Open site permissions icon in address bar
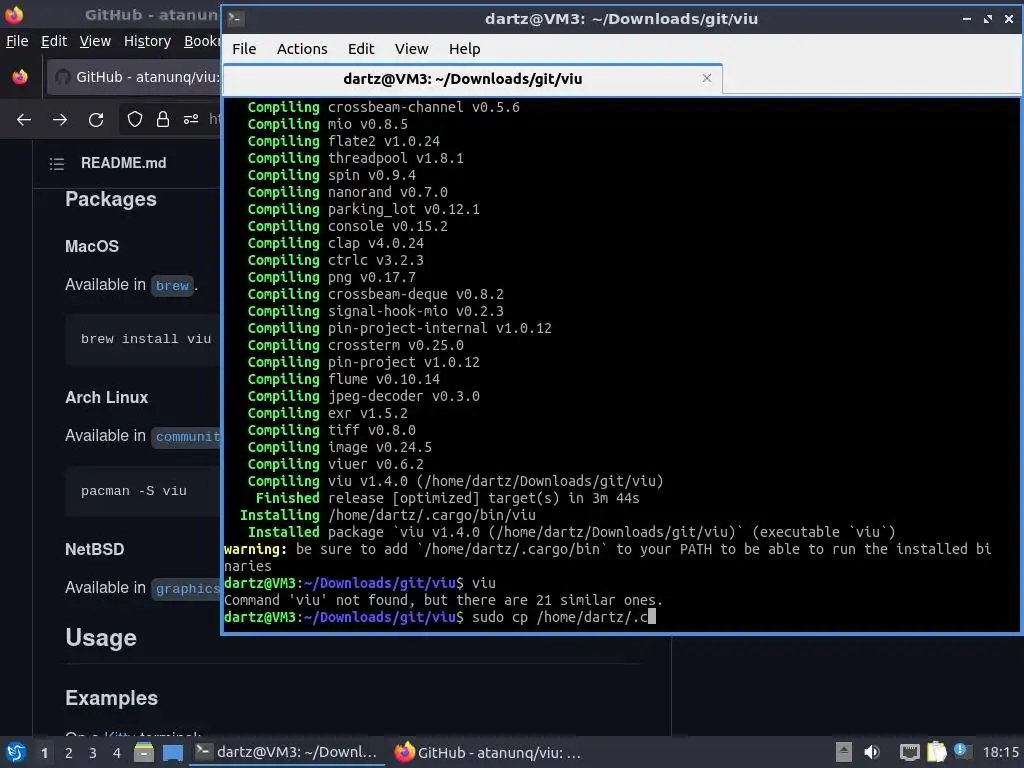 click(x=191, y=119)
